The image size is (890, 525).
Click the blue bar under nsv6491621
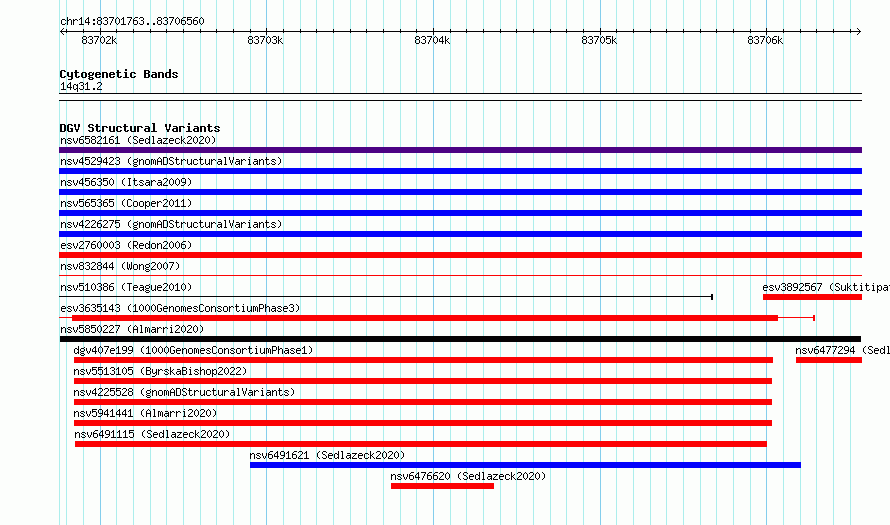[x=525, y=465]
